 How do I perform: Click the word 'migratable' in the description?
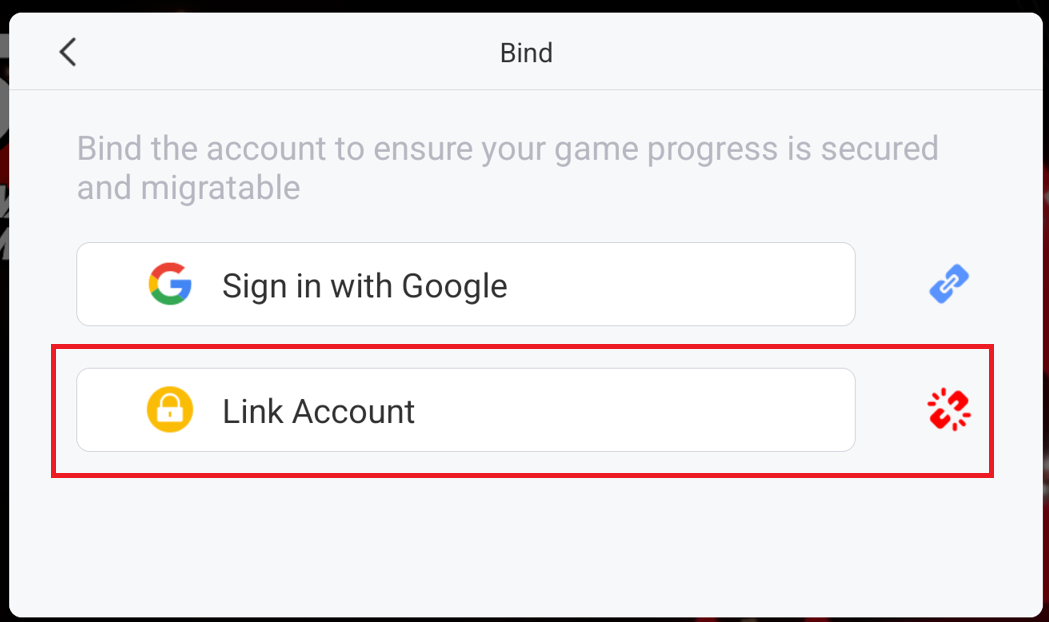pos(220,188)
